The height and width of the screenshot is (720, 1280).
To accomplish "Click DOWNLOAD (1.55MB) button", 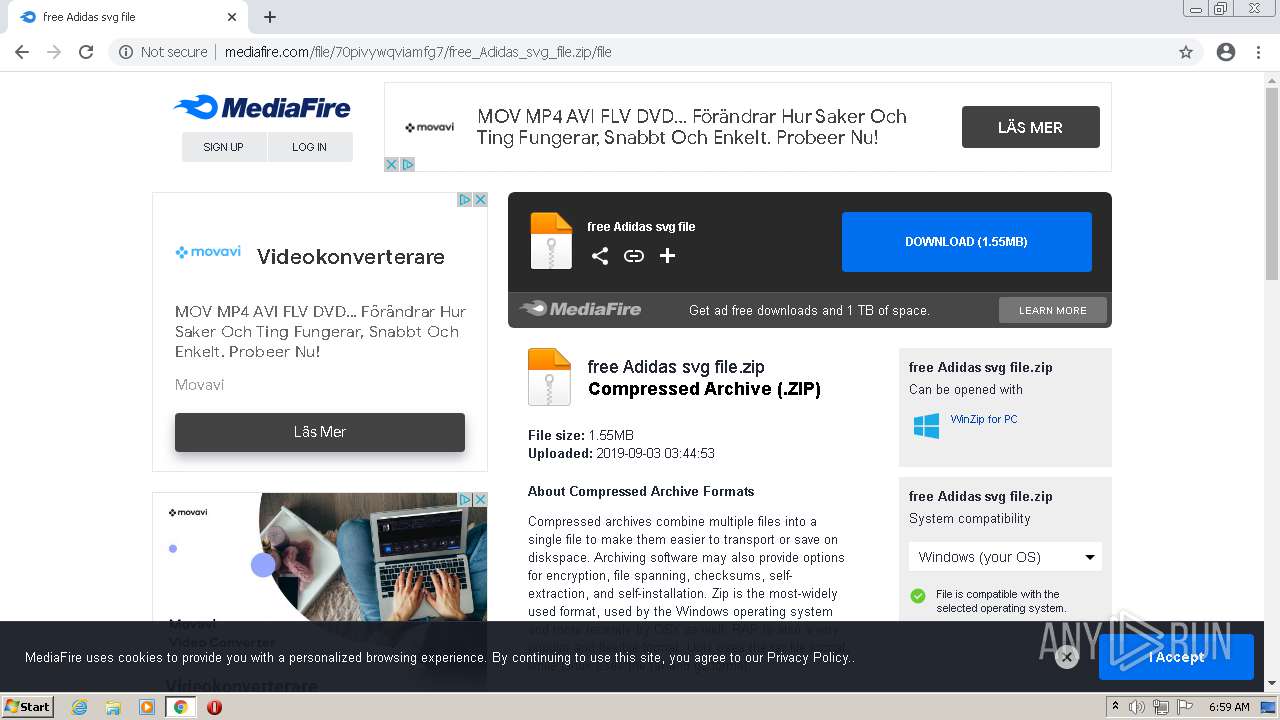I will tap(966, 242).
